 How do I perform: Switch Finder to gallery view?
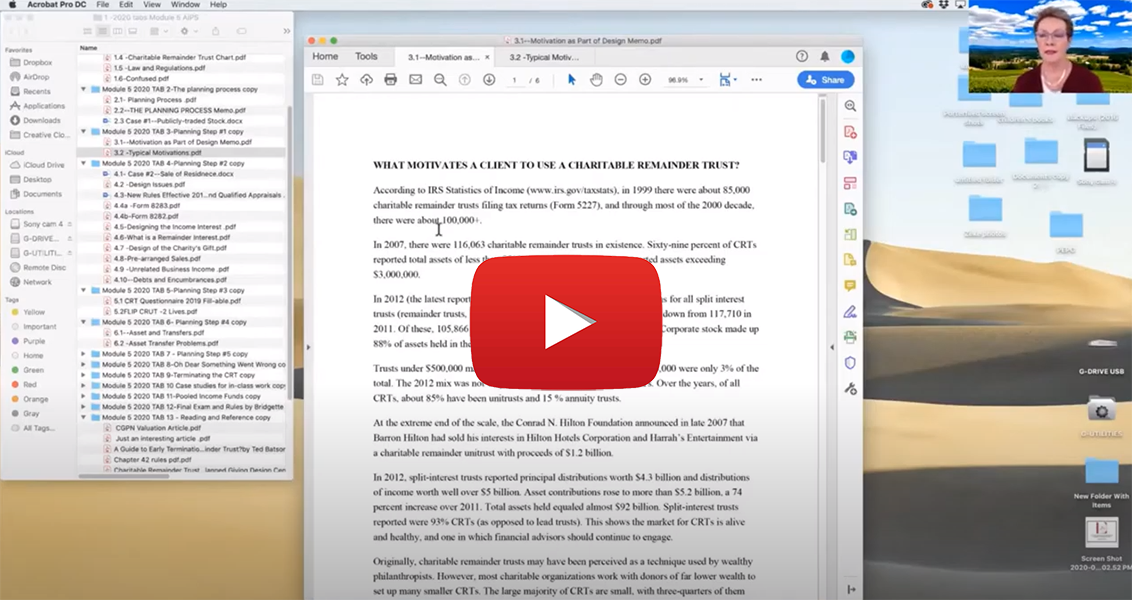(133, 31)
